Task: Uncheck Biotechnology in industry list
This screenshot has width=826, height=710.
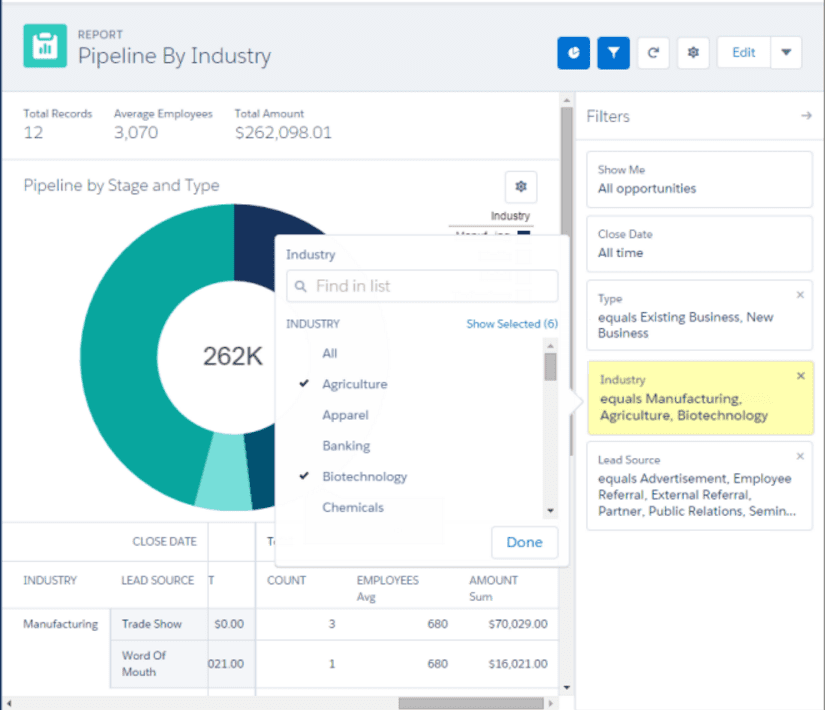Action: tap(364, 477)
